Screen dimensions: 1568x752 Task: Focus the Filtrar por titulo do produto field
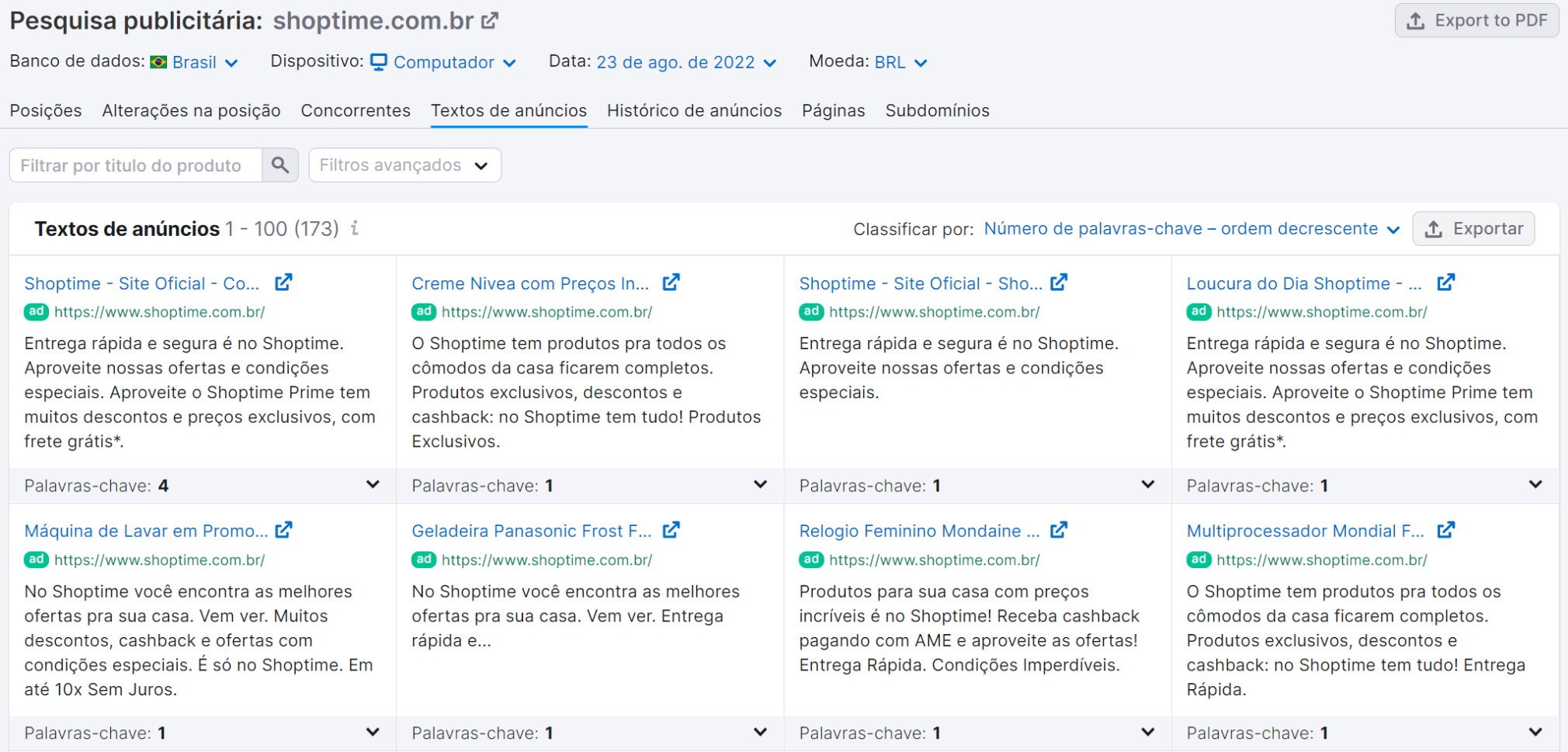click(x=136, y=165)
